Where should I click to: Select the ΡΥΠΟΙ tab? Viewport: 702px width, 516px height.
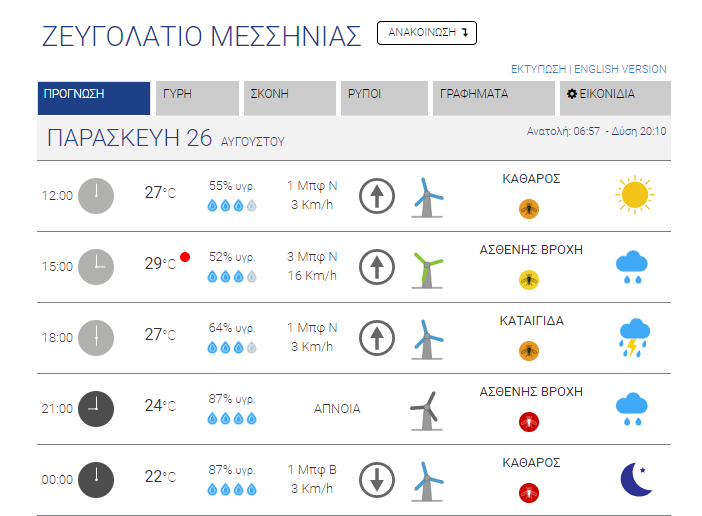[384, 98]
